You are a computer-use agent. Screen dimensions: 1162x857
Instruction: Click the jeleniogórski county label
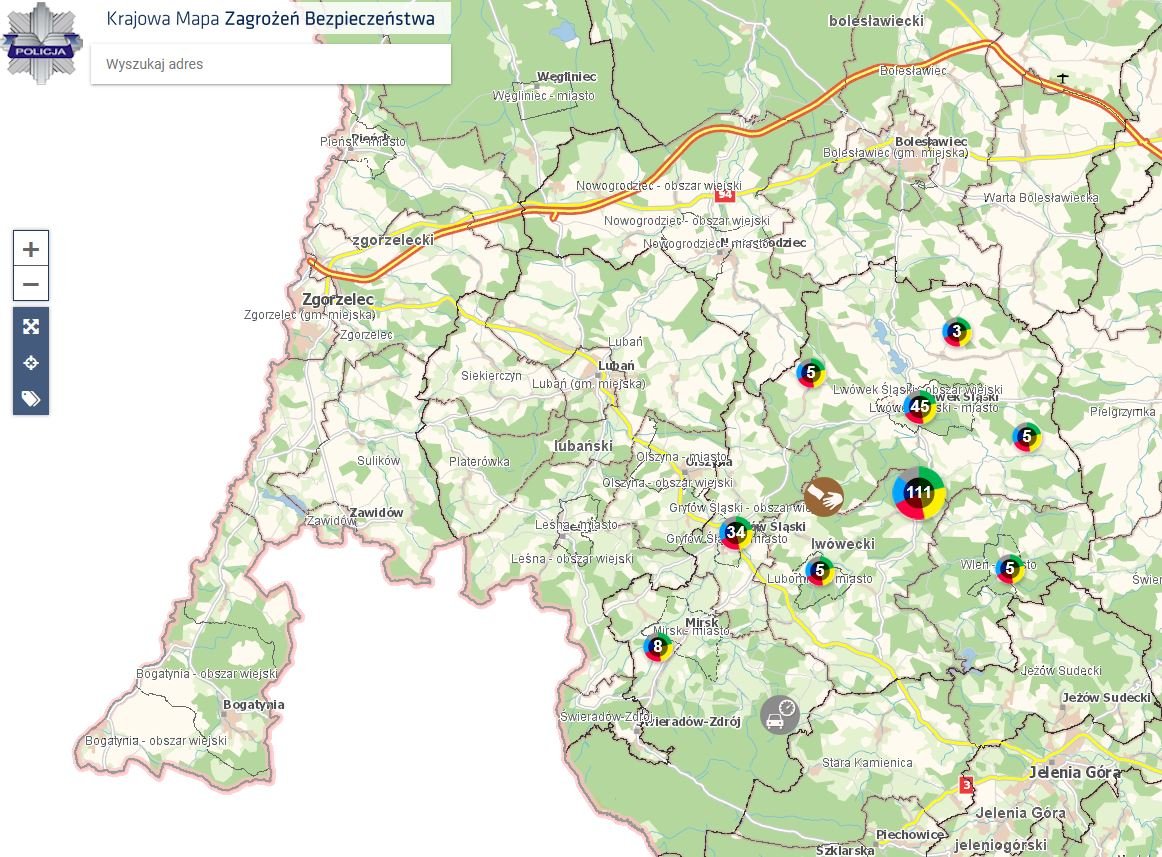pos(1000,845)
